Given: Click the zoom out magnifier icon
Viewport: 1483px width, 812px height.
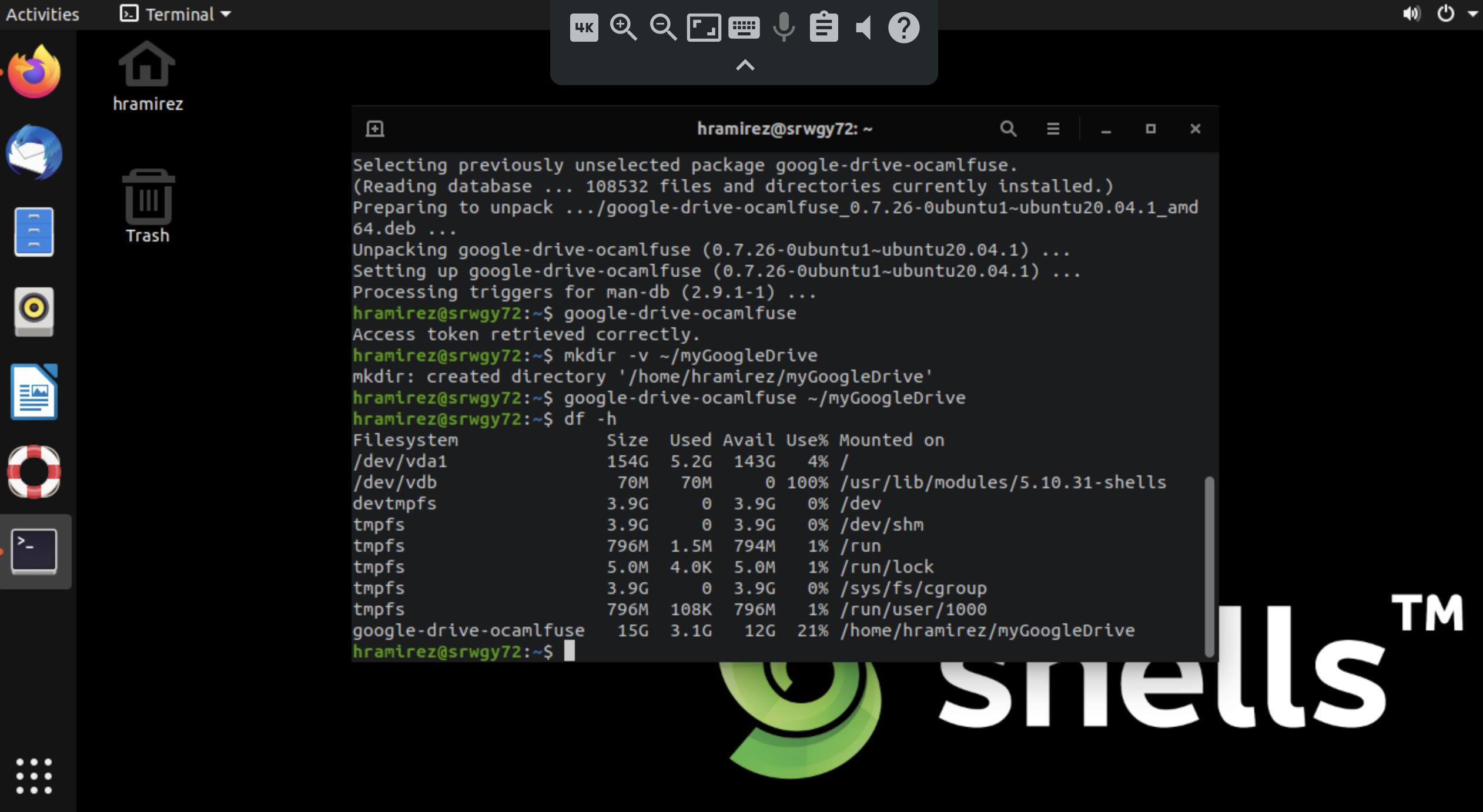Looking at the screenshot, I should coord(663,28).
